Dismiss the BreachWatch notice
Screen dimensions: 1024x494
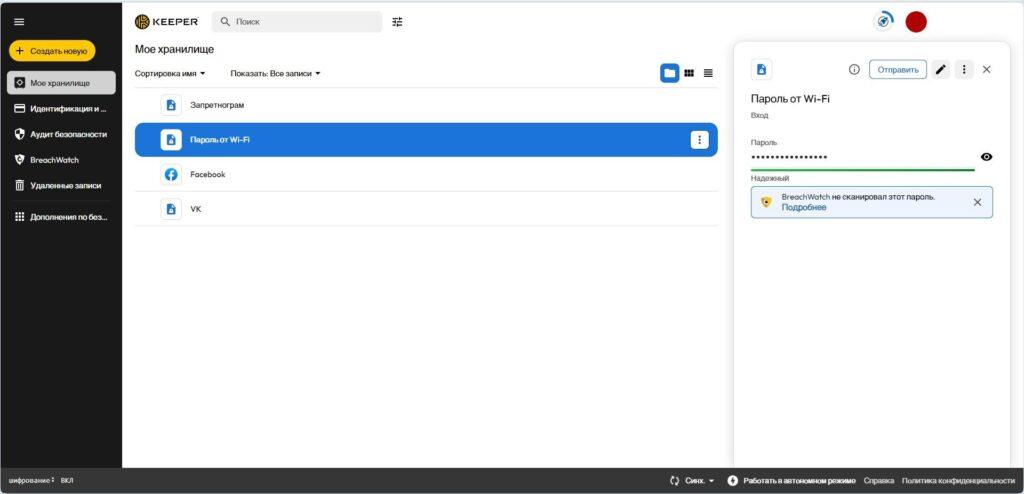click(x=978, y=202)
